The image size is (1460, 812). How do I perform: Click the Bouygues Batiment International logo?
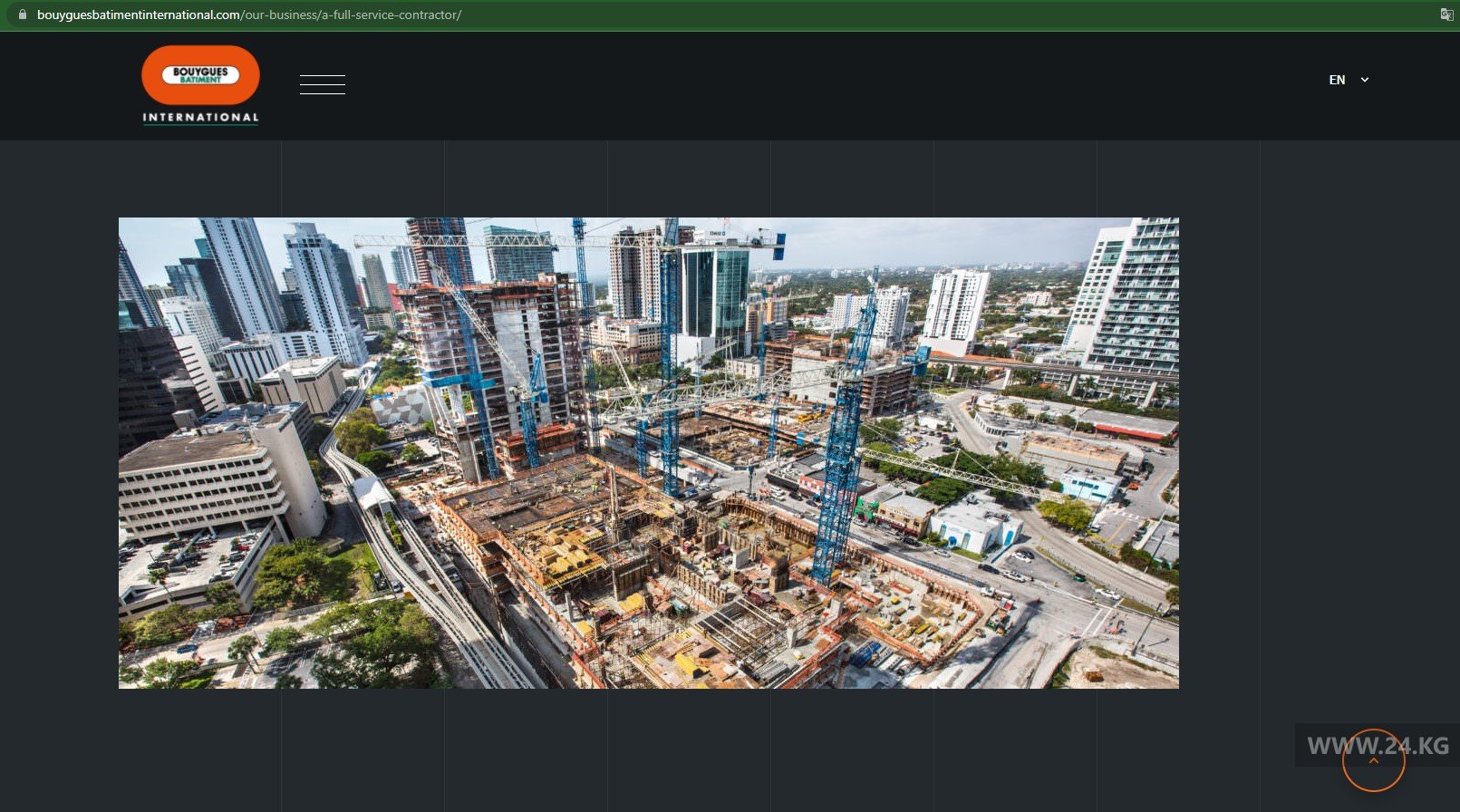200,85
